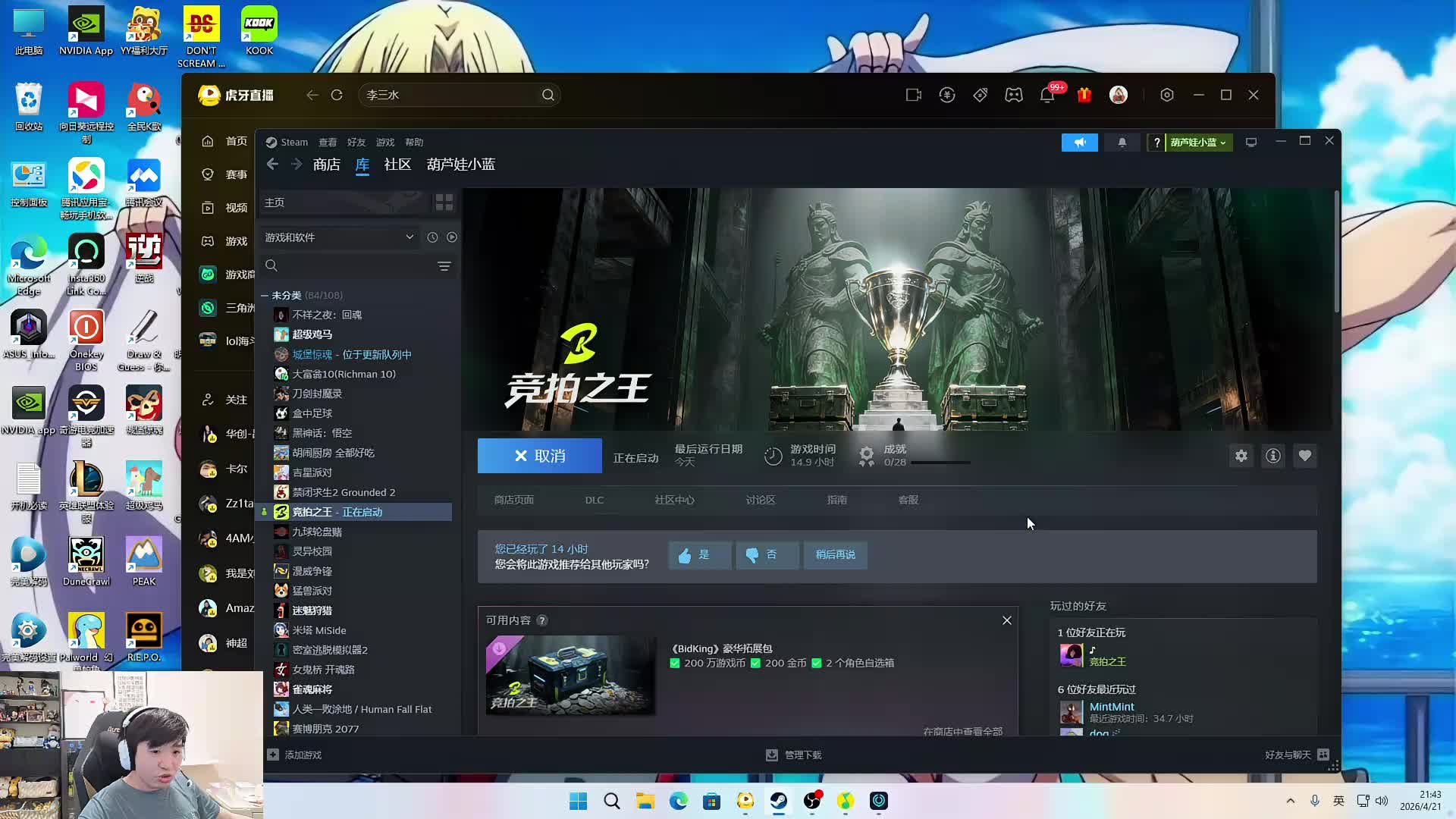Open library filter options icon

click(x=444, y=266)
